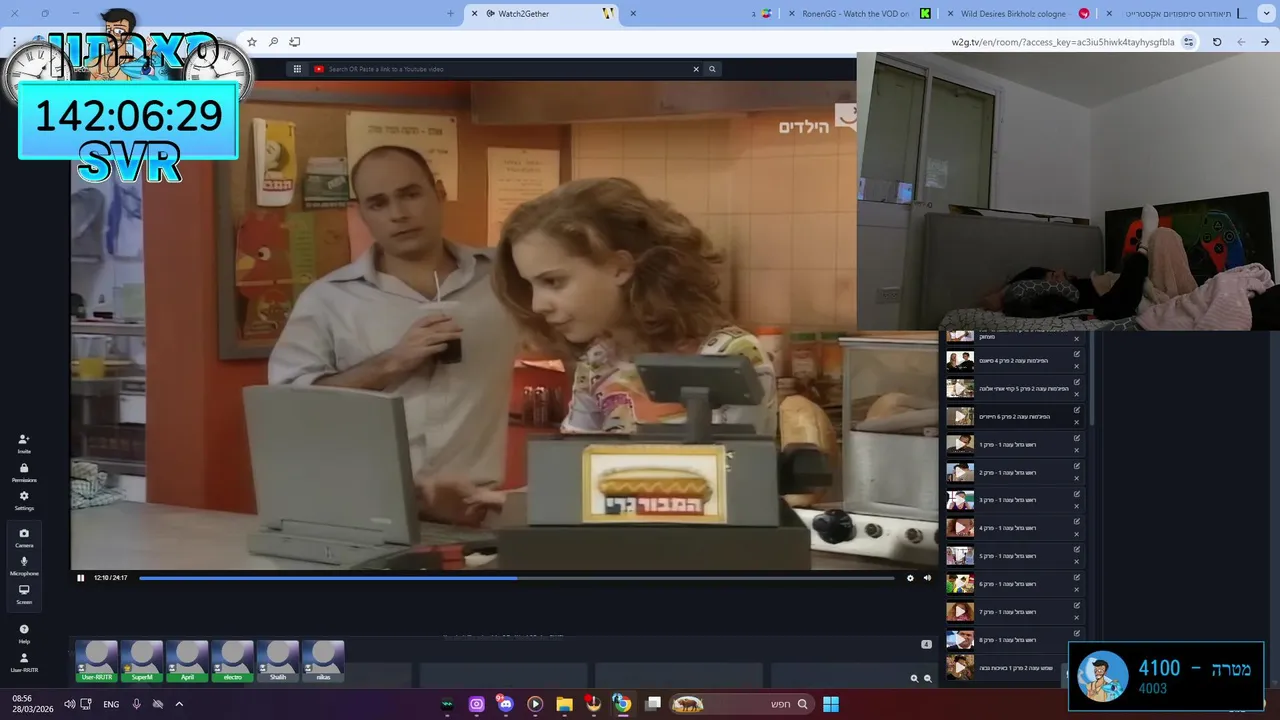This screenshot has height=720, width=1280.
Task: Open the Windows Start button
Action: [831, 704]
